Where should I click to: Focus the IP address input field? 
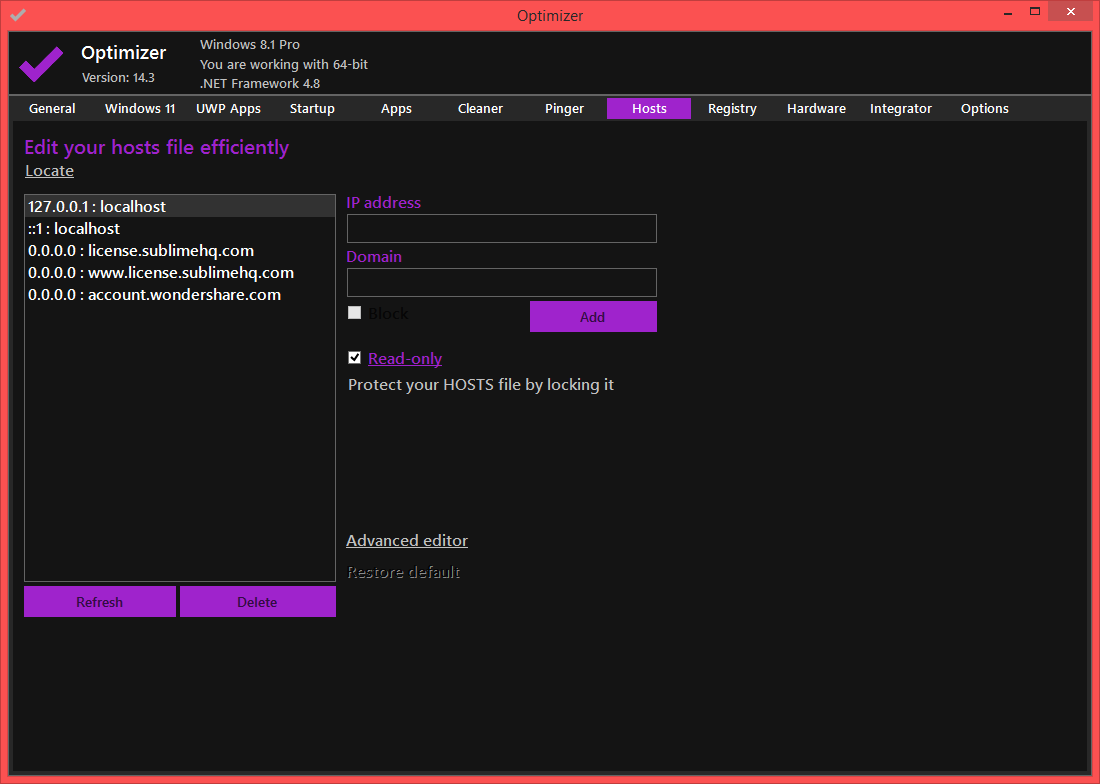click(501, 228)
